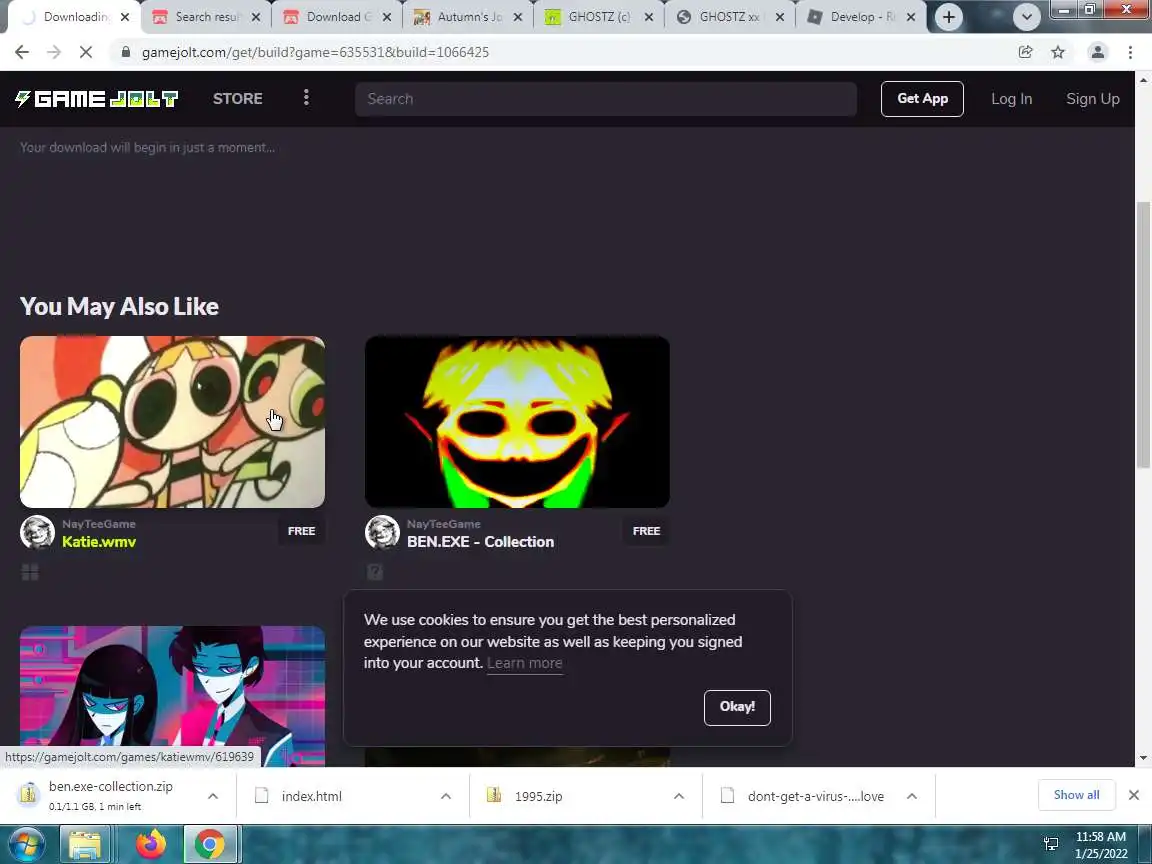This screenshot has height=864, width=1152.
Task: Click the scrollbar up arrow
Action: click(1143, 78)
